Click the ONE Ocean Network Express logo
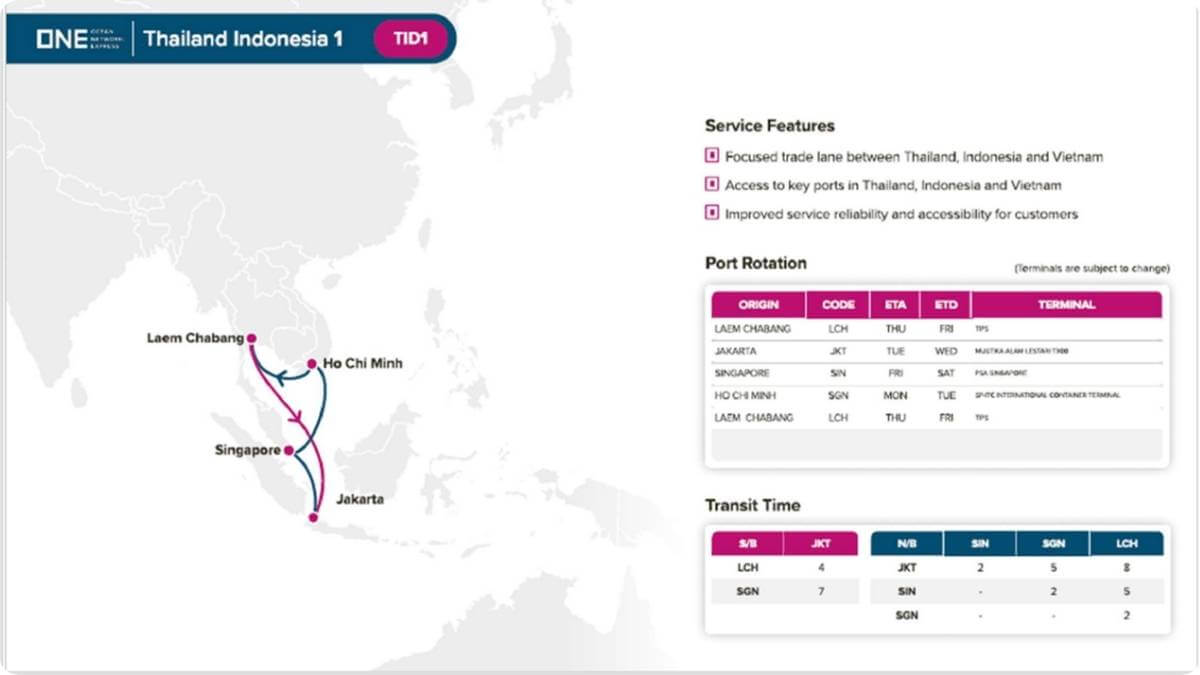Viewport: 1200px width, 675px height. [78, 39]
